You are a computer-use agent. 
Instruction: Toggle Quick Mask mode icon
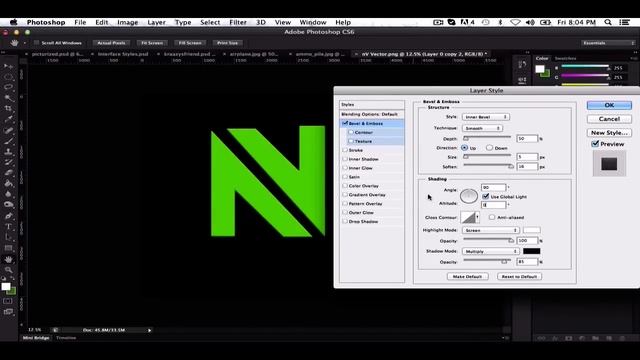pyautogui.click(x=8, y=301)
